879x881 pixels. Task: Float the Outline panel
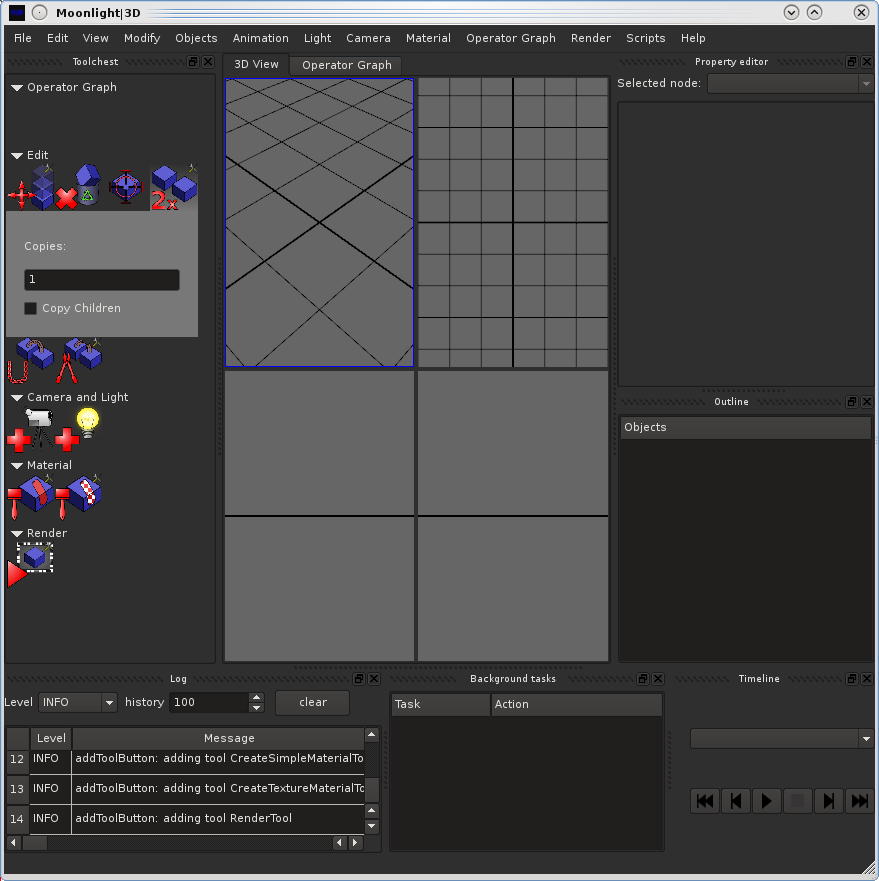[x=851, y=402]
